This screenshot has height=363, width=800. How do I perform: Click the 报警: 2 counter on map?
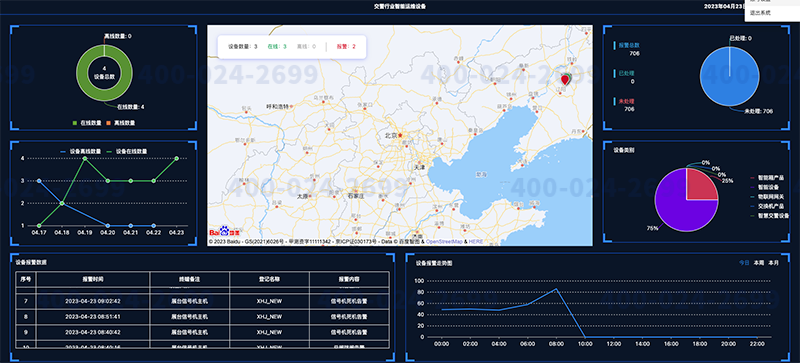[346, 46]
